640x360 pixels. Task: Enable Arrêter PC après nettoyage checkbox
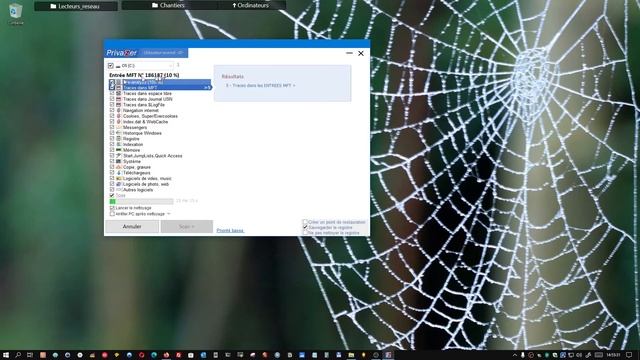(112, 214)
